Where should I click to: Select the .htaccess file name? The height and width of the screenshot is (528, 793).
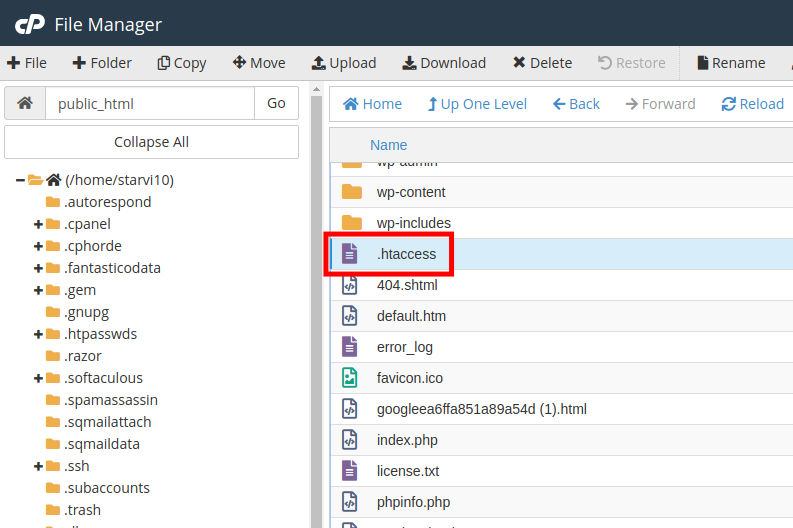(406, 254)
